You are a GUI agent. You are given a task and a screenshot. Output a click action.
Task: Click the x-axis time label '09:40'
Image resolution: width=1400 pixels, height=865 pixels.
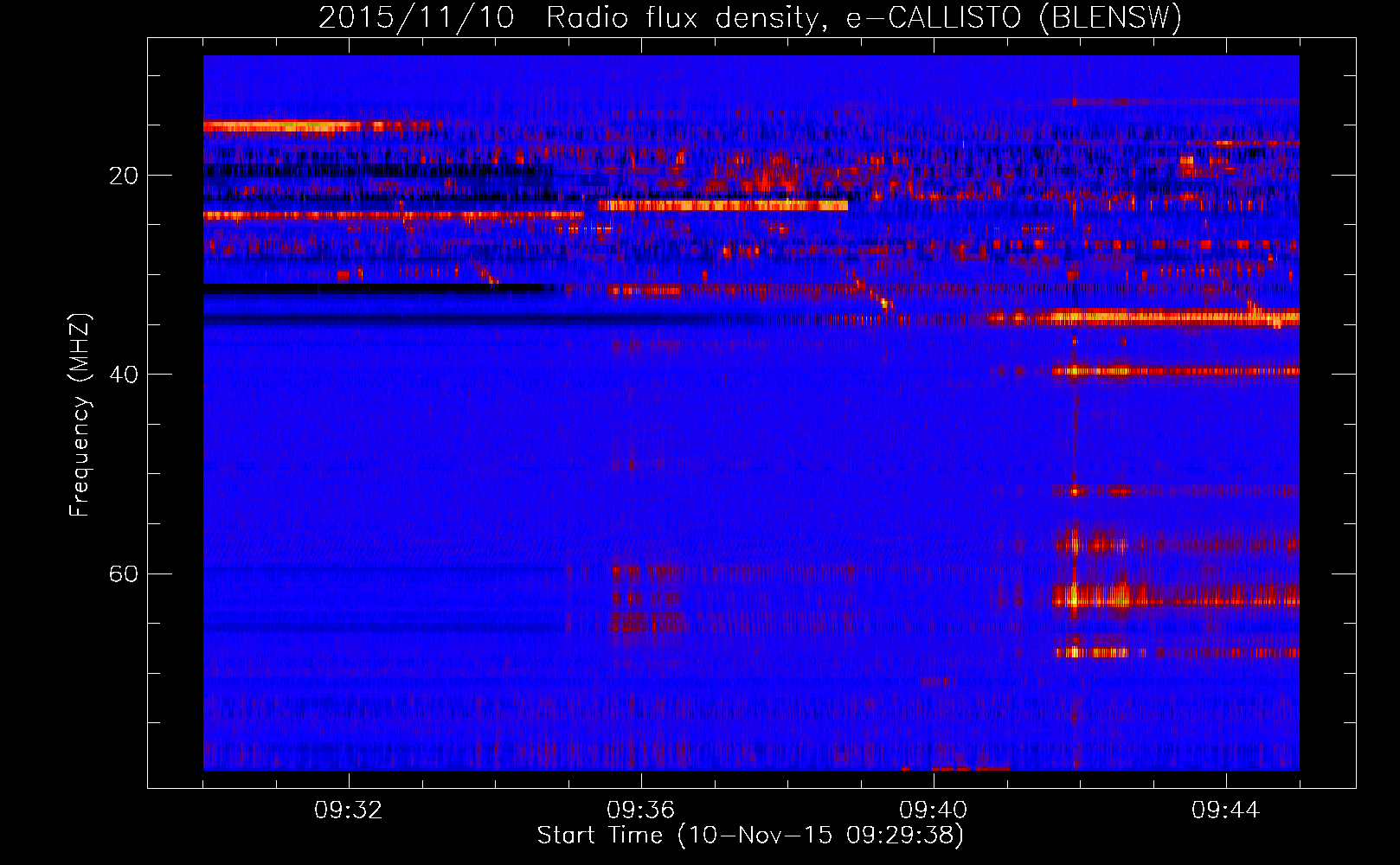coord(934,811)
